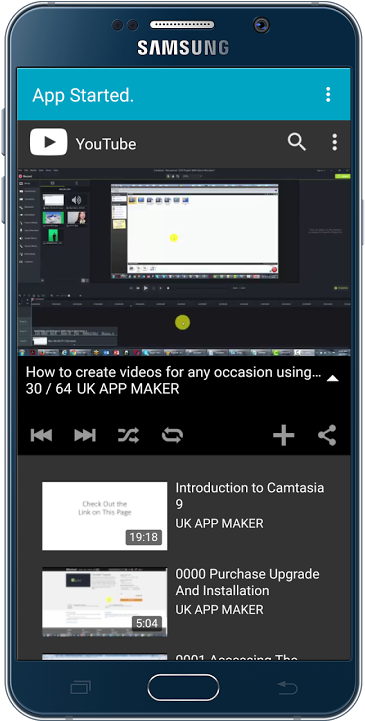
Task: Open the YouTube bar three-dot menu
Action: [x=335, y=142]
